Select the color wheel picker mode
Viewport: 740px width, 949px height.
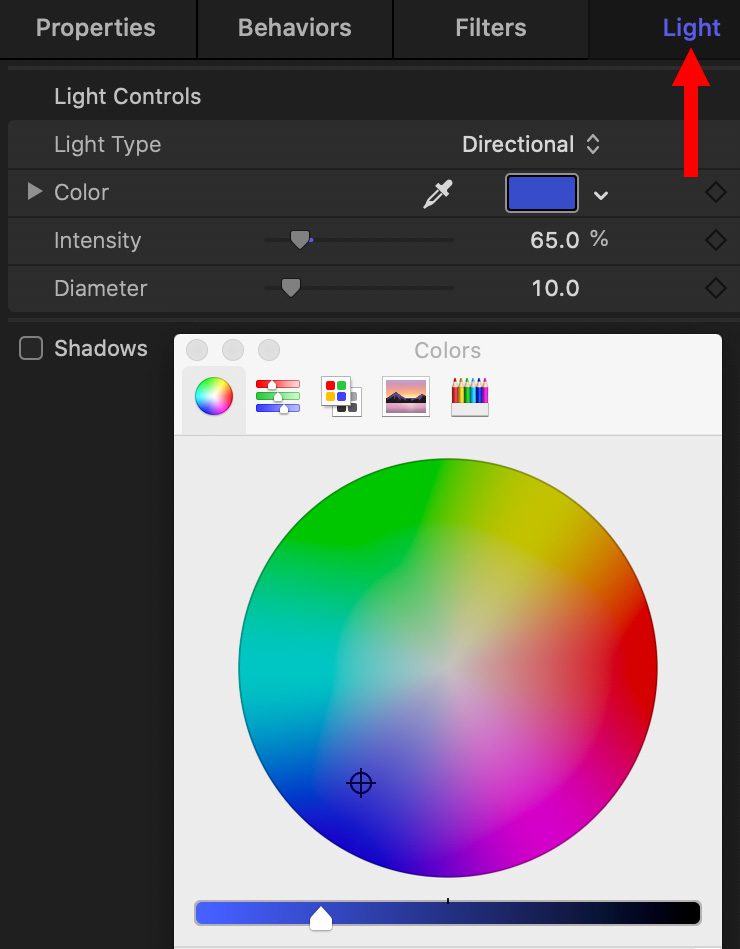pyautogui.click(x=214, y=396)
